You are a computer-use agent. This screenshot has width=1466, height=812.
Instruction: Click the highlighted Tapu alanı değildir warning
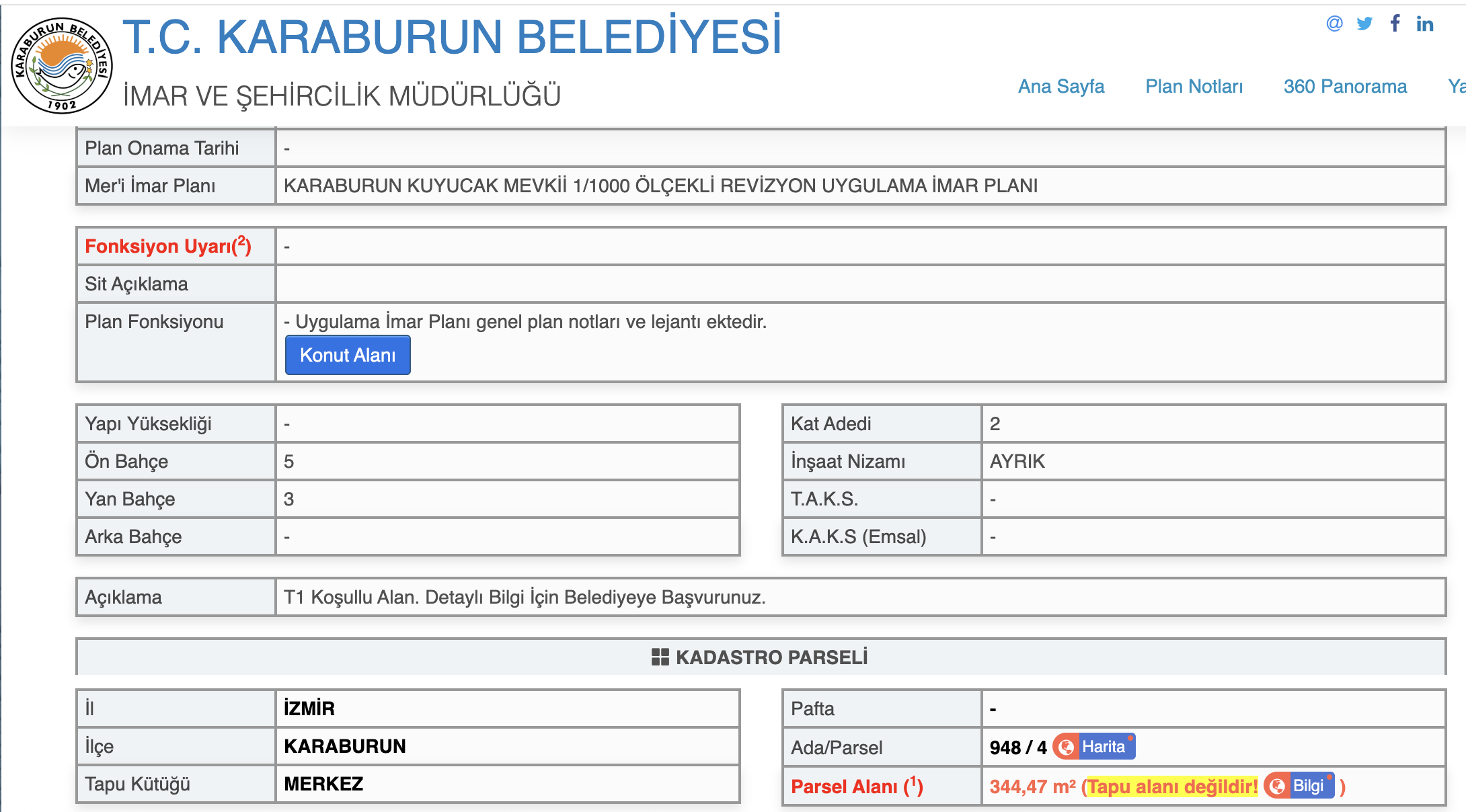click(1172, 786)
